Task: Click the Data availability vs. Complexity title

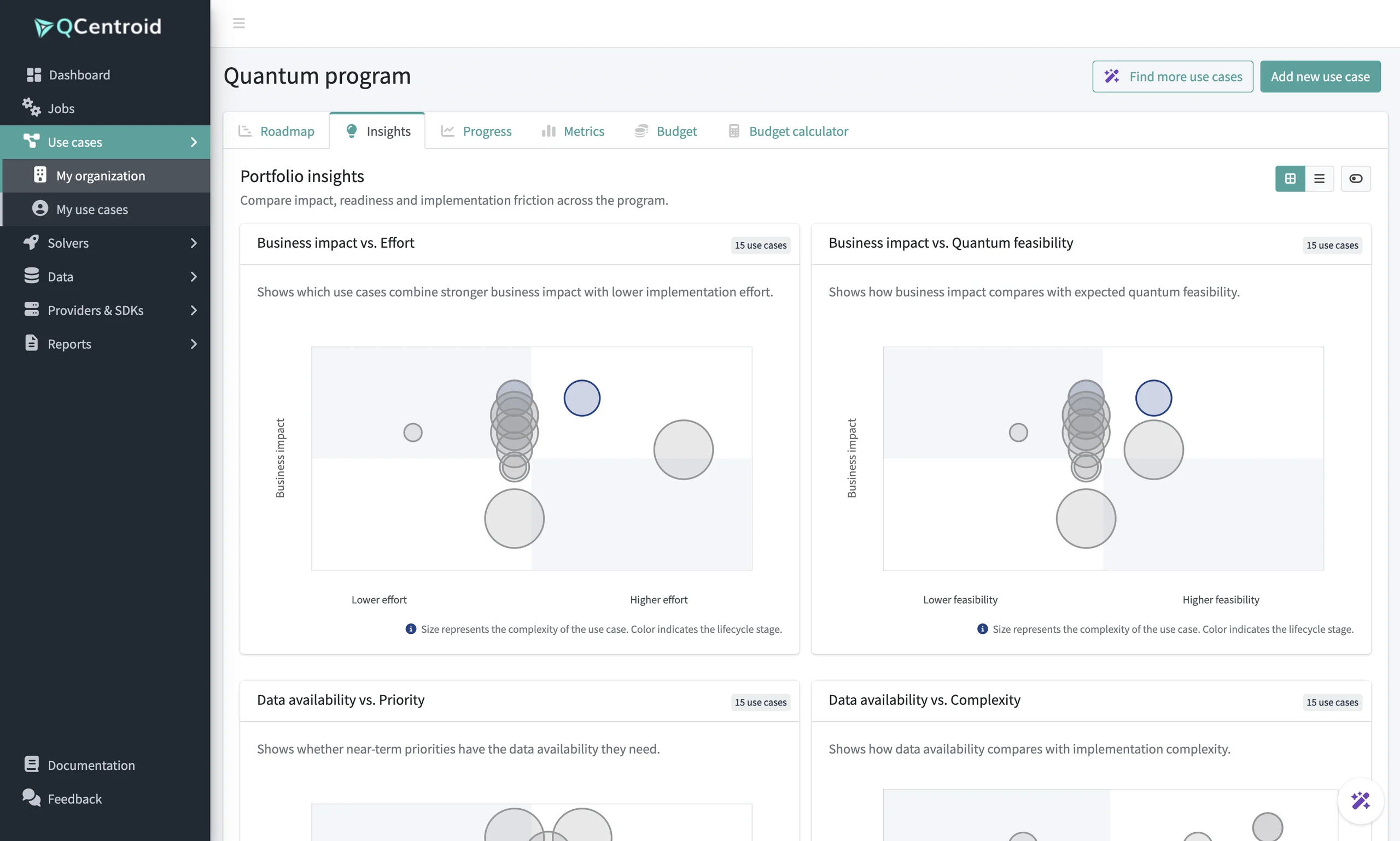Action: (x=924, y=700)
